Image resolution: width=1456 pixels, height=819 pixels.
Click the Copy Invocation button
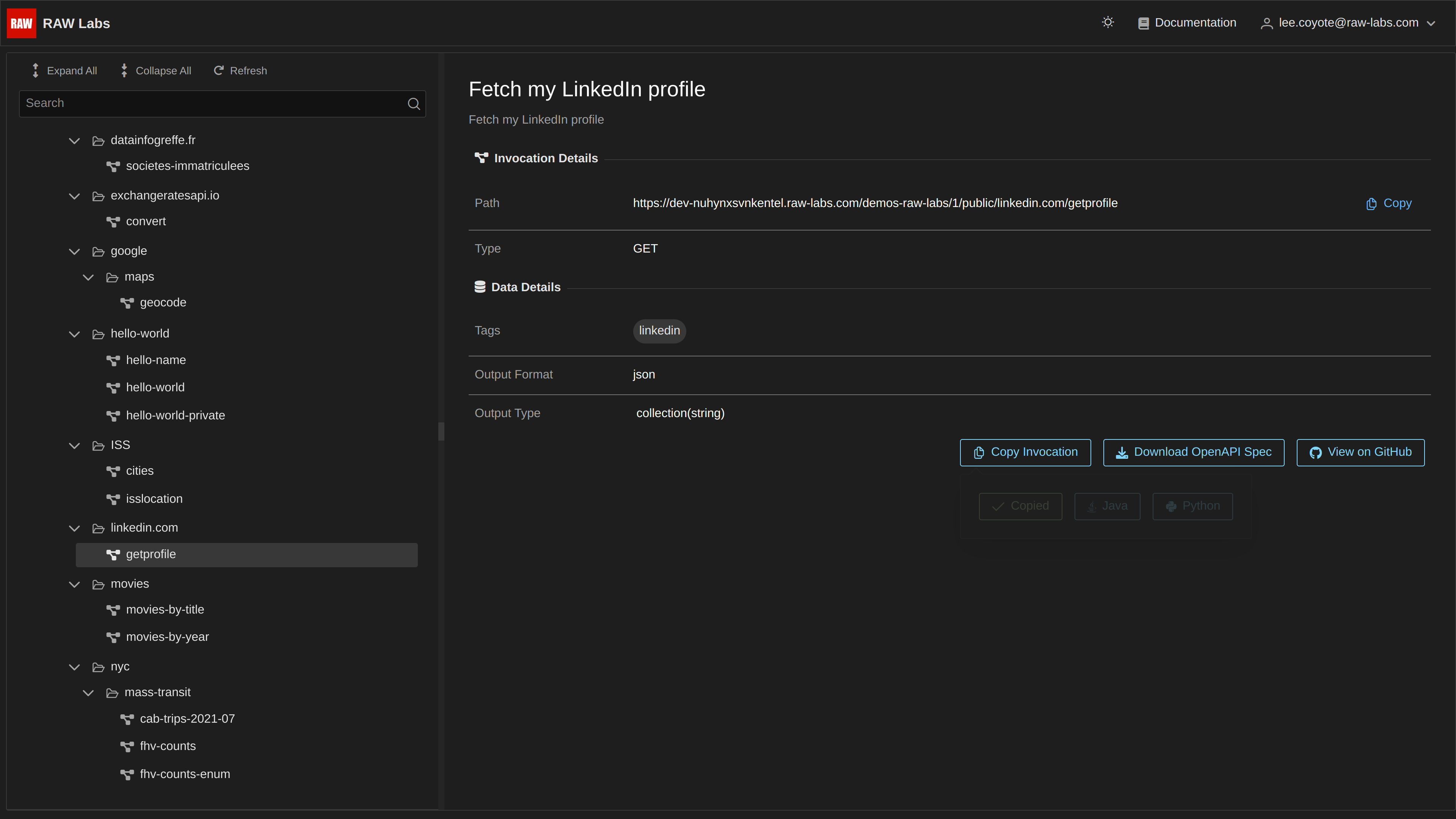[1025, 452]
